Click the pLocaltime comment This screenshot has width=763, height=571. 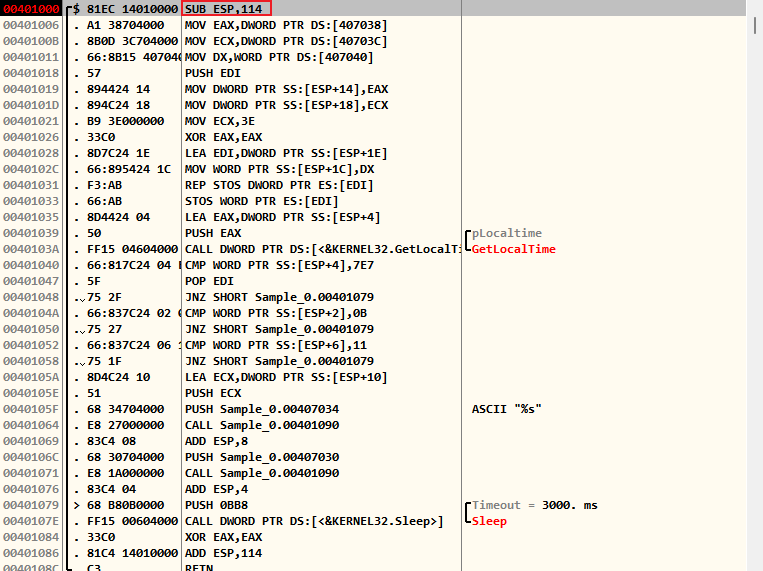click(507, 233)
